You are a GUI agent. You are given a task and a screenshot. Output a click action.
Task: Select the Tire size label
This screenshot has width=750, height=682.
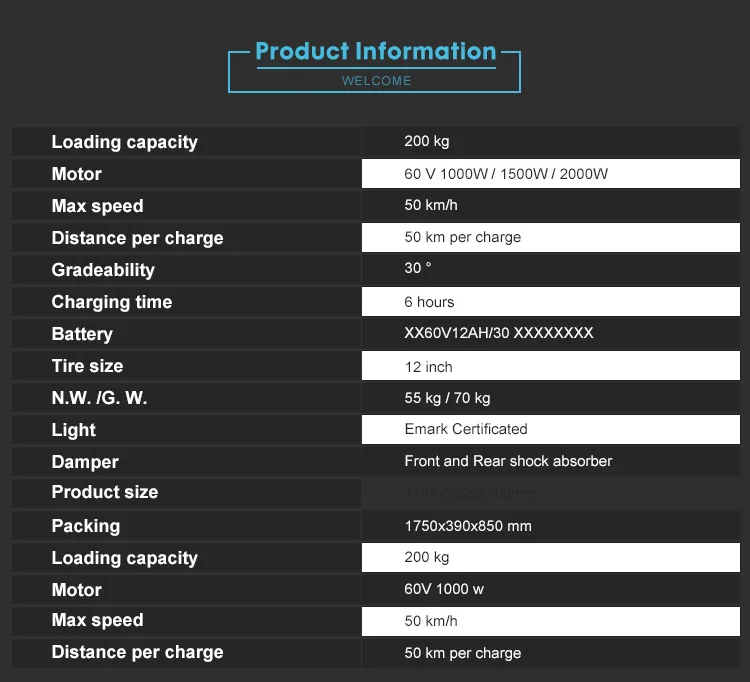click(87, 366)
